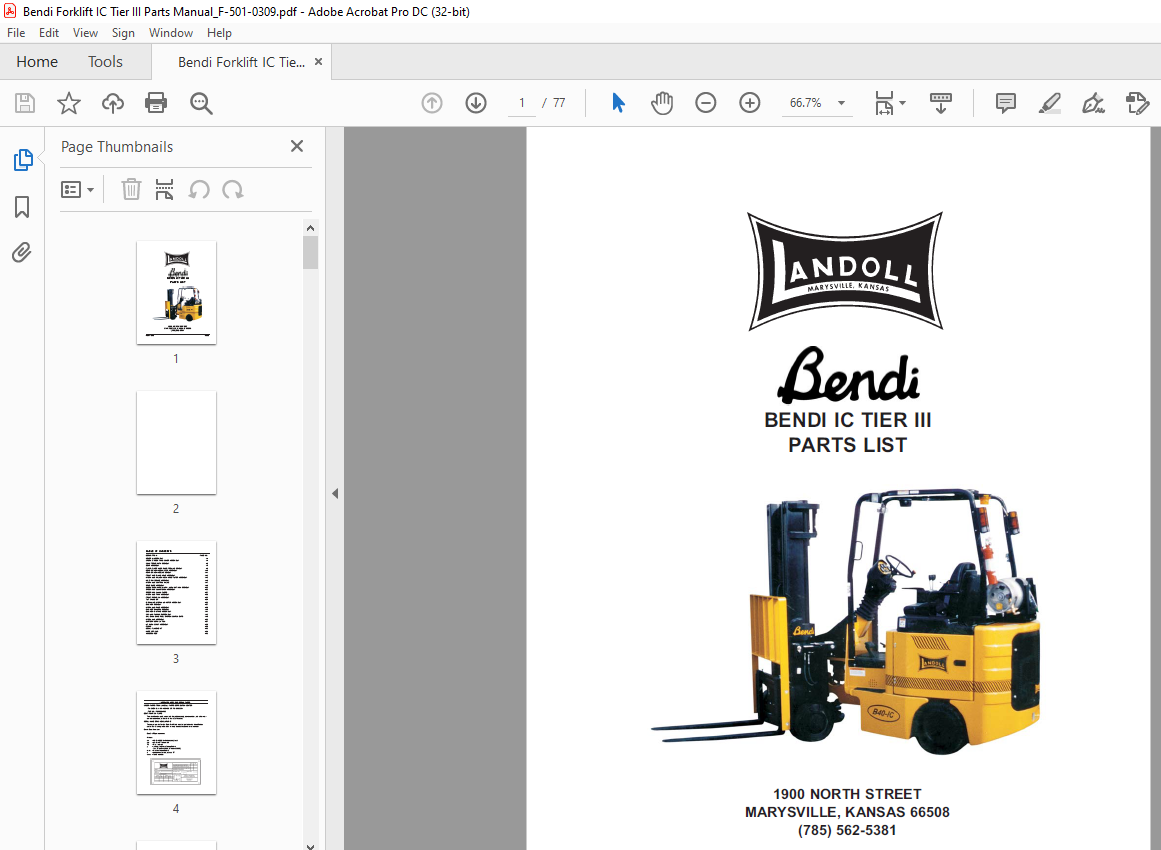1161x850 pixels.
Task: Open the File menu
Action: click(16, 33)
